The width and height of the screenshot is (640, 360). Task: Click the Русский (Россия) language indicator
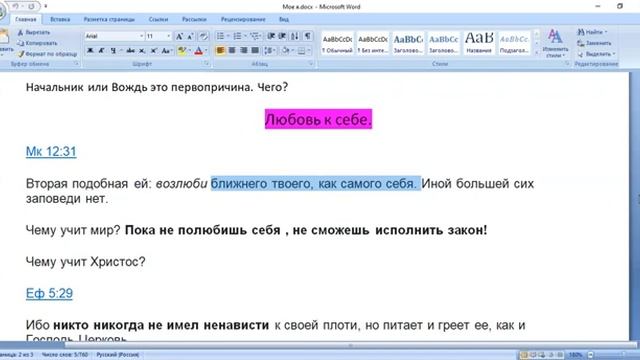click(118, 355)
